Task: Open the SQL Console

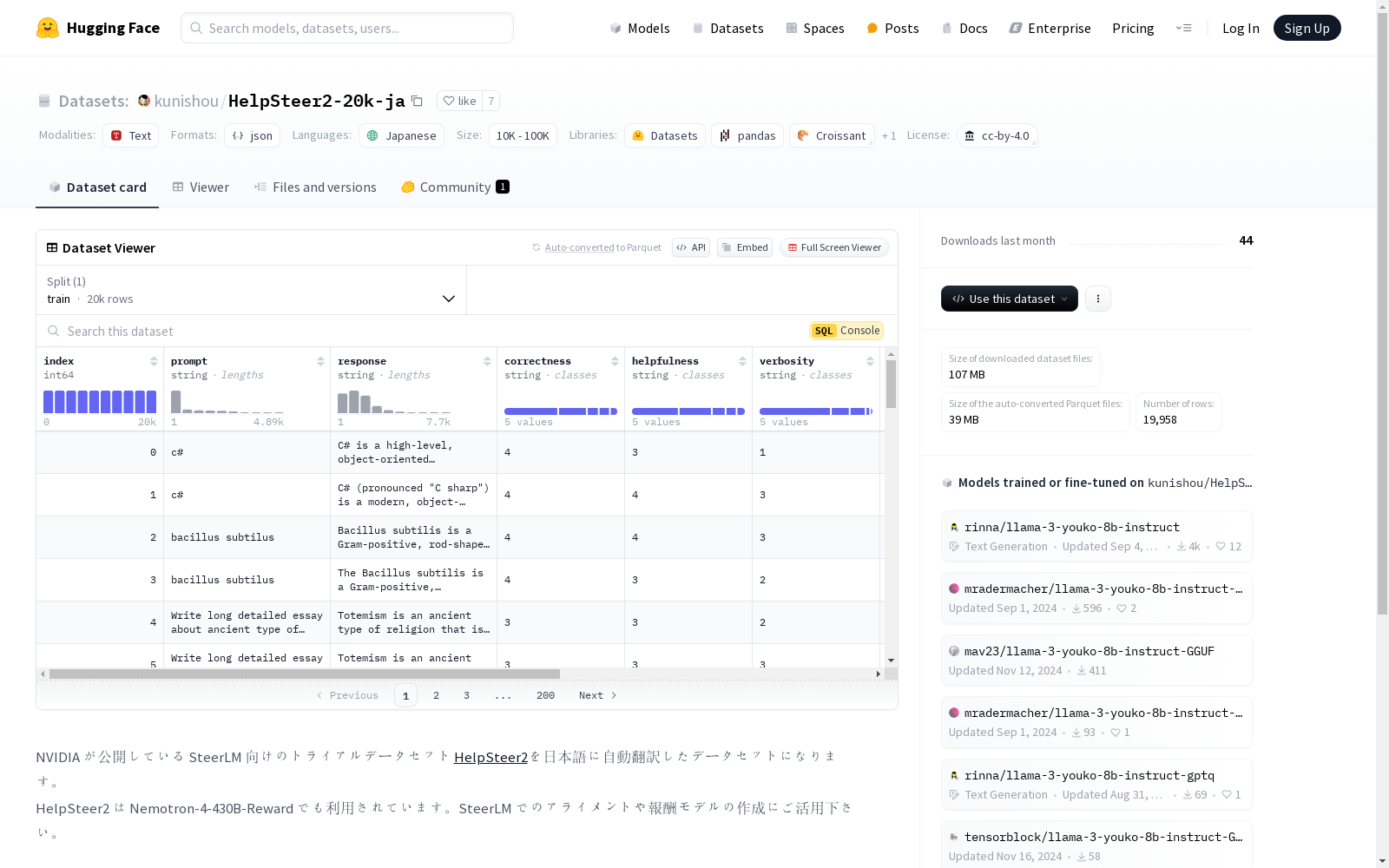Action: pos(846,331)
